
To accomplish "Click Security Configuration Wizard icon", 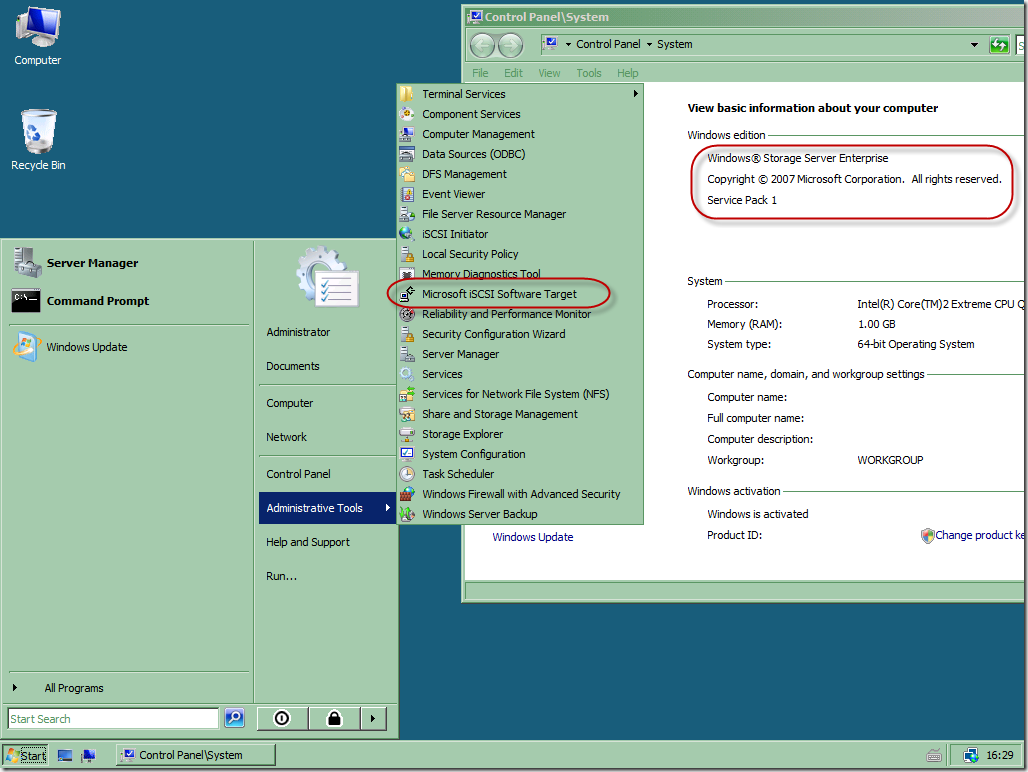I will 407,334.
